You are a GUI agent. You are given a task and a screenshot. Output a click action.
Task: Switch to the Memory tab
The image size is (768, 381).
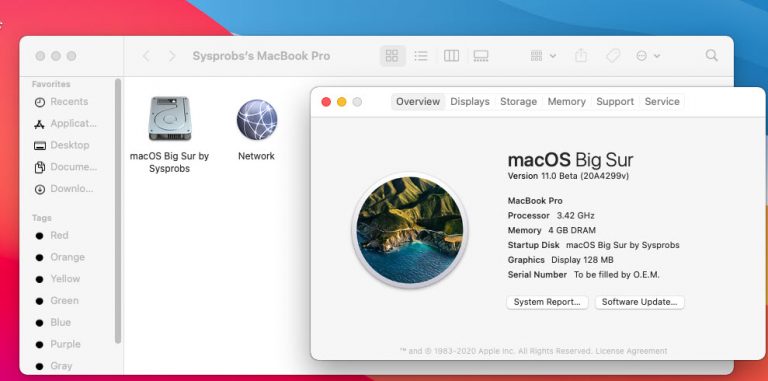click(566, 102)
